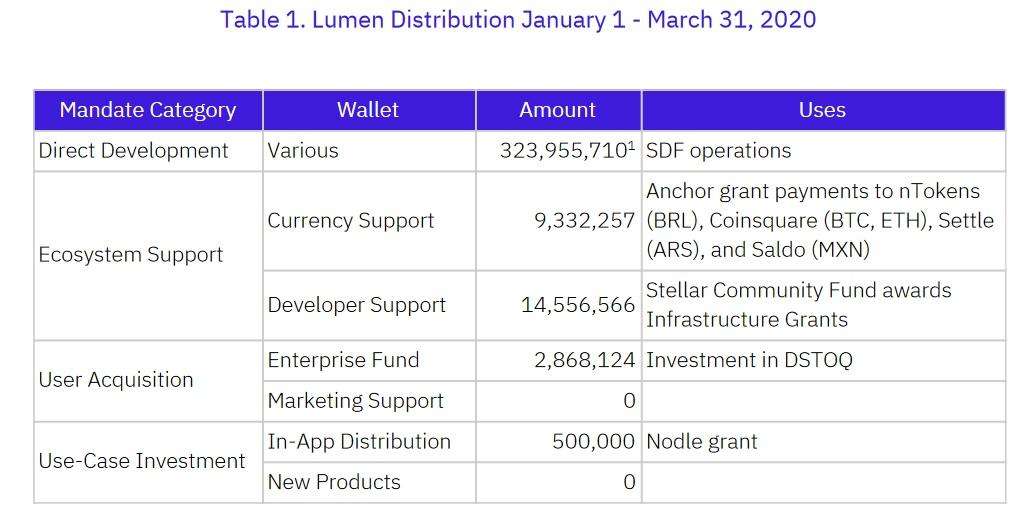Click the Amount column header

[557, 110]
